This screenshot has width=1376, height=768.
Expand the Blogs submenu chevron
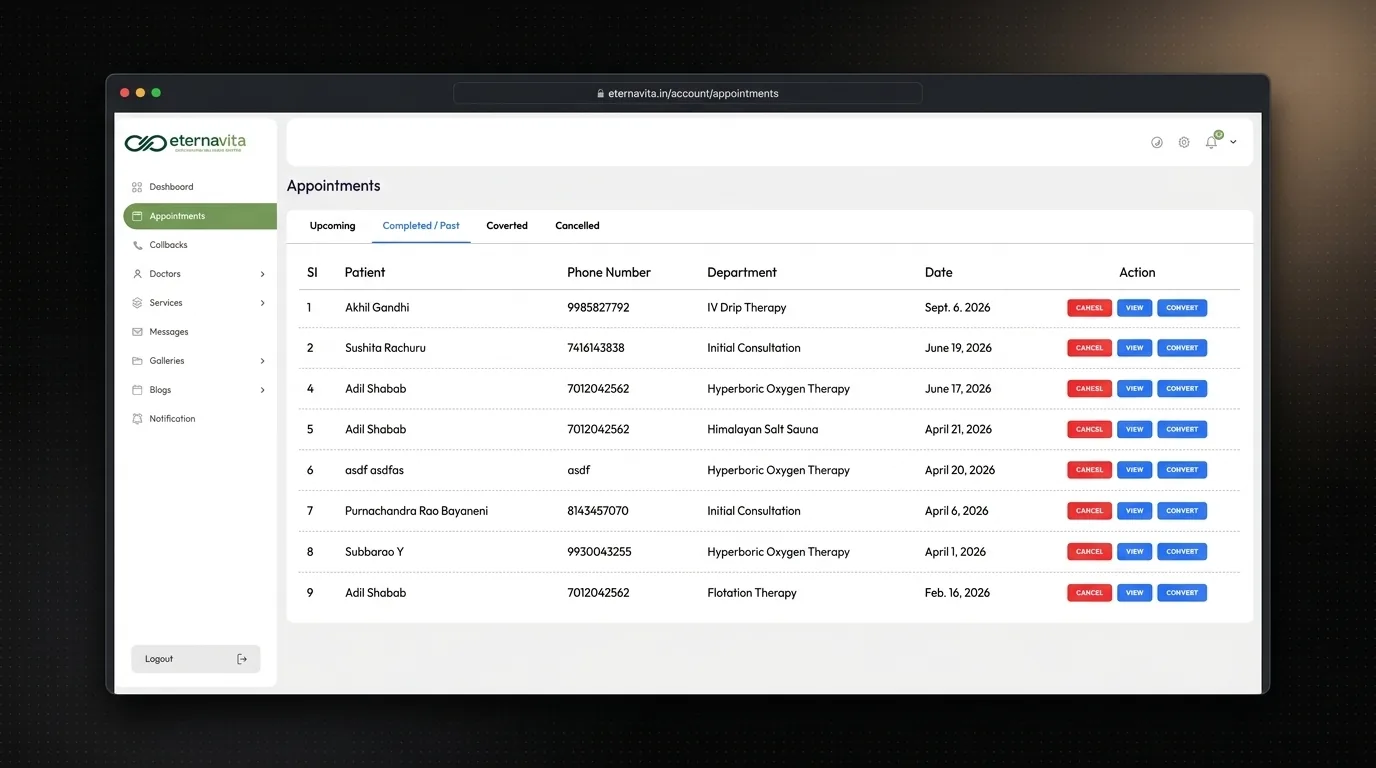(x=263, y=390)
